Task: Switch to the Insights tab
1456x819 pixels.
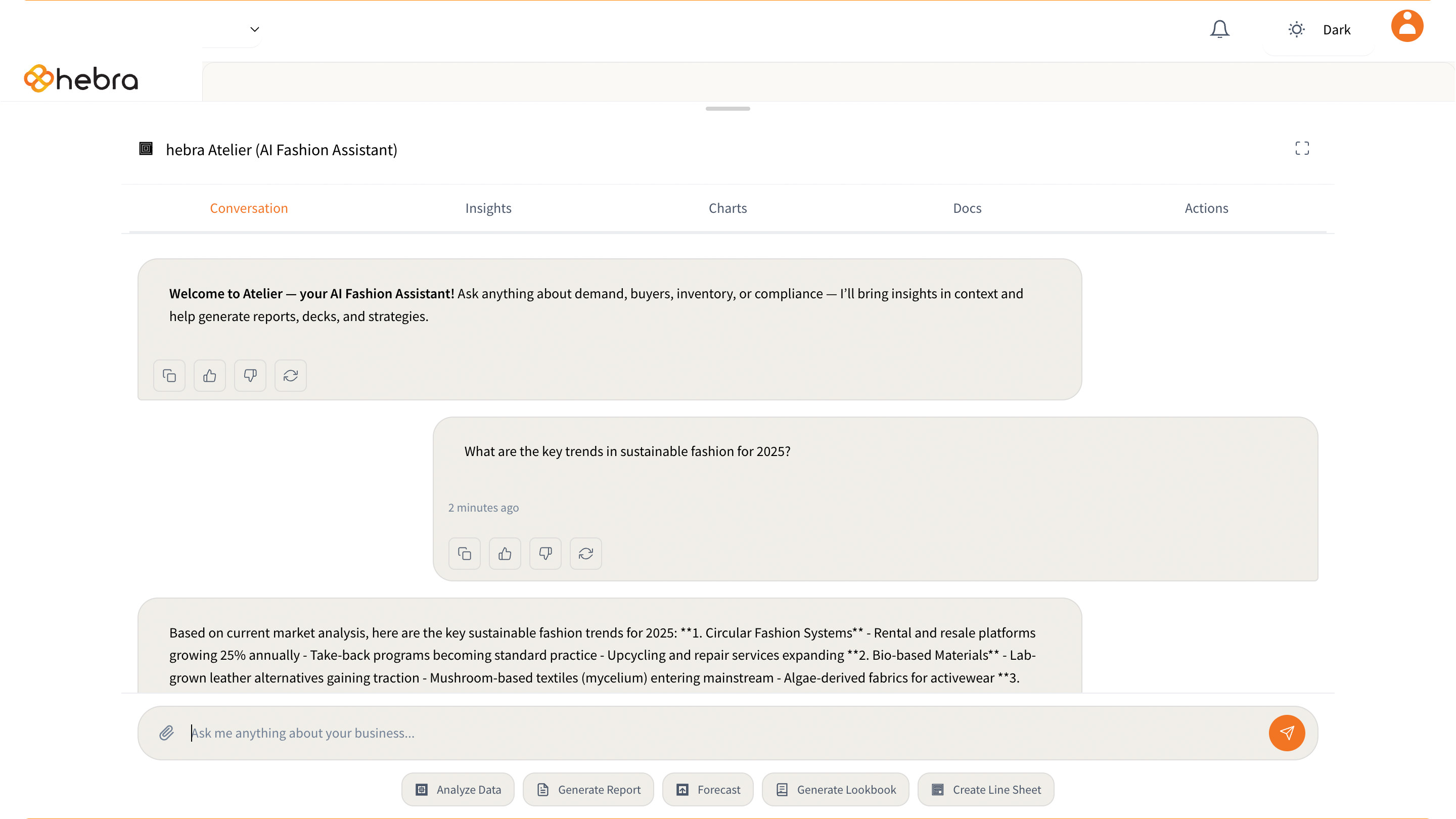Action: (488, 207)
